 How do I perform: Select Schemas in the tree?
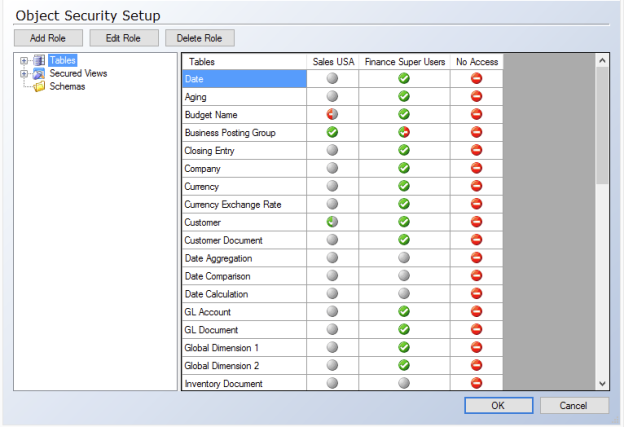(x=67, y=86)
